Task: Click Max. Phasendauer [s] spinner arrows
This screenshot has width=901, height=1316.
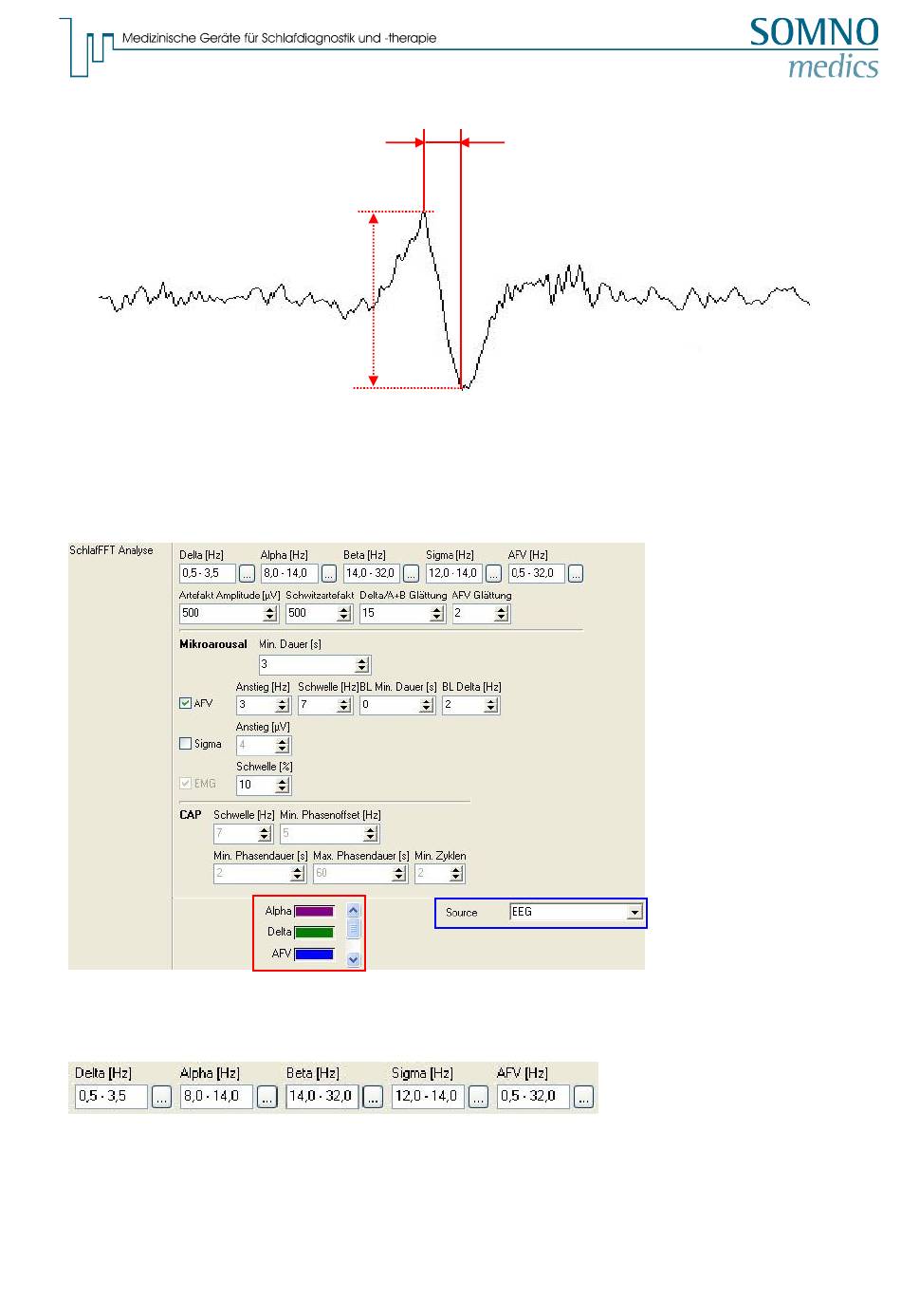Action: (x=401, y=874)
